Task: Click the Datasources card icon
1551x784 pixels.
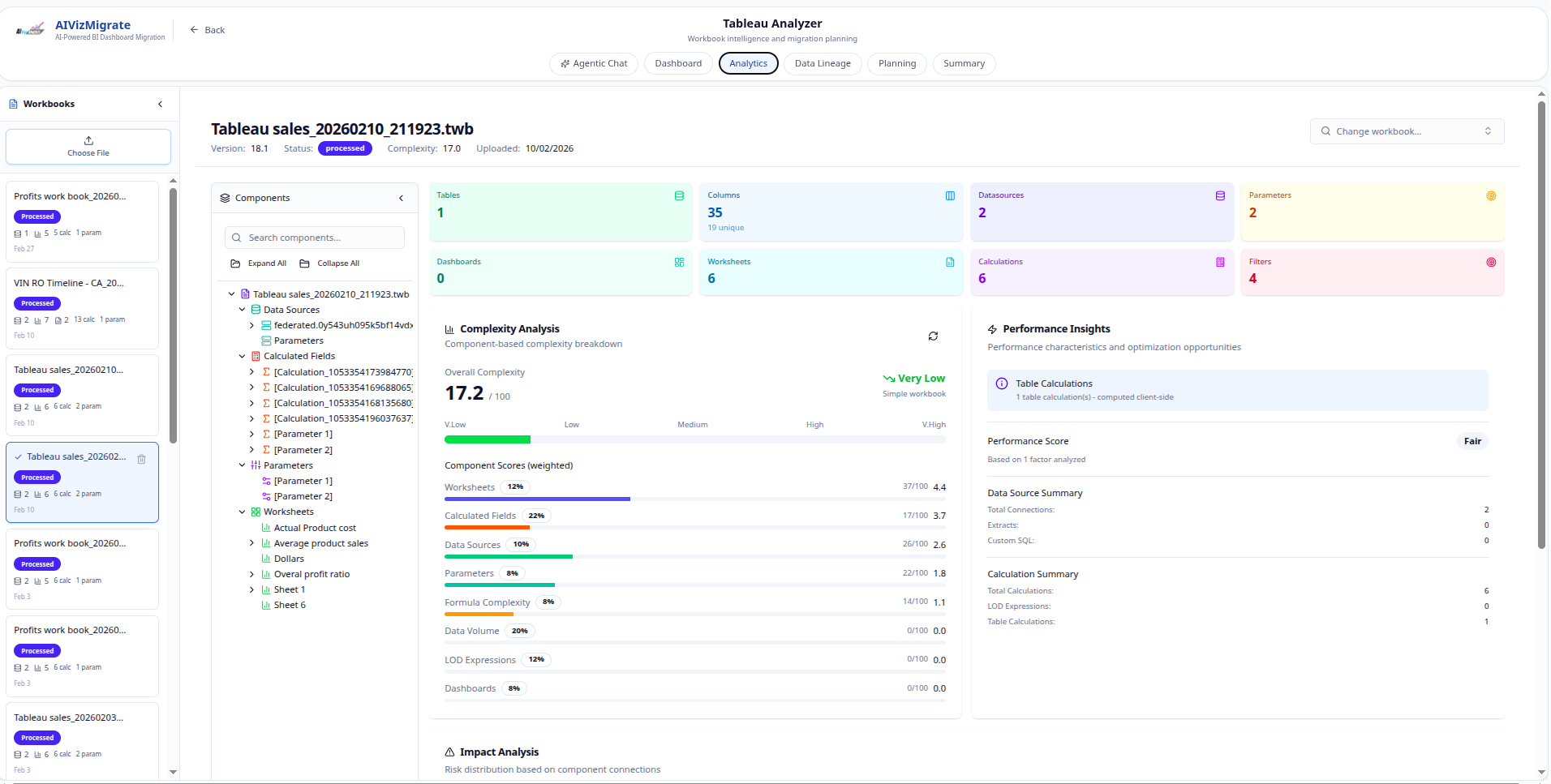Action: 1220,196
